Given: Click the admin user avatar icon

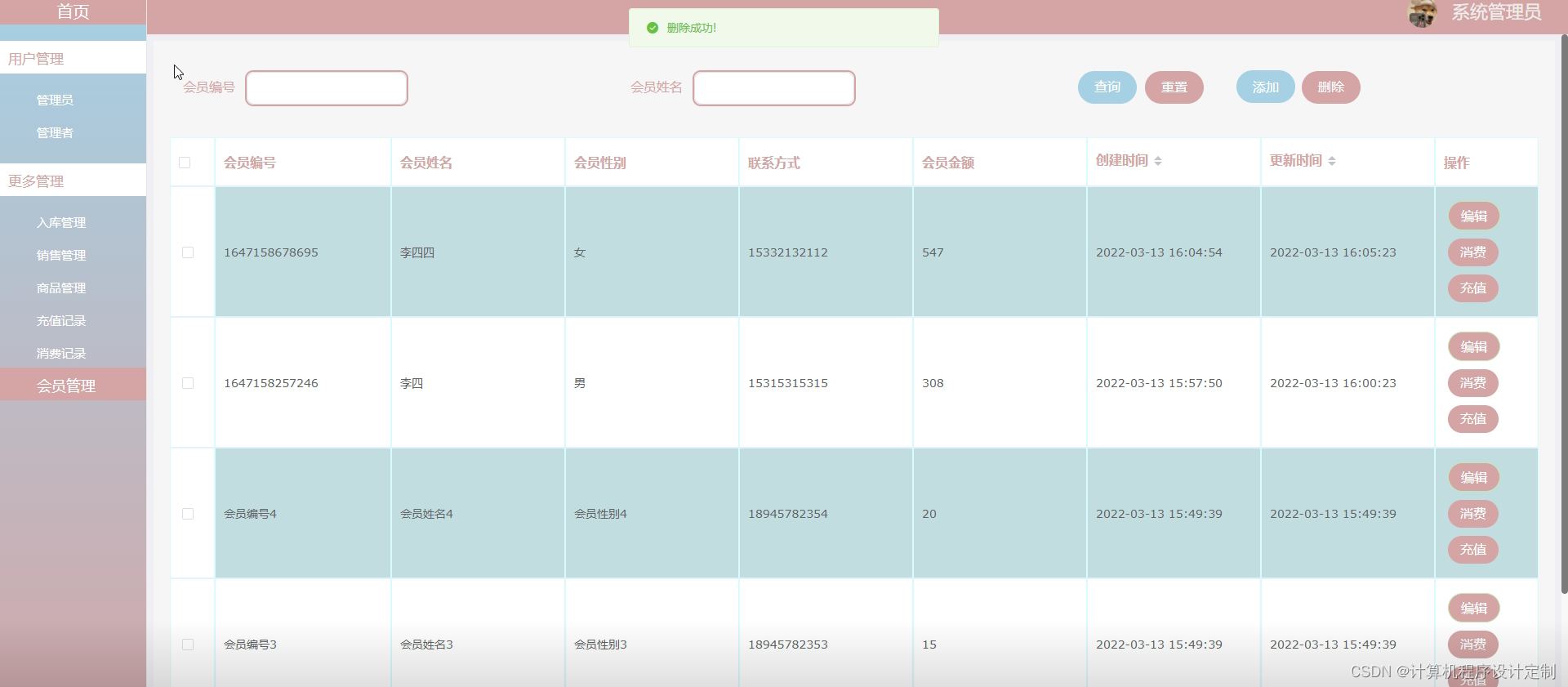Looking at the screenshot, I should point(1422,13).
